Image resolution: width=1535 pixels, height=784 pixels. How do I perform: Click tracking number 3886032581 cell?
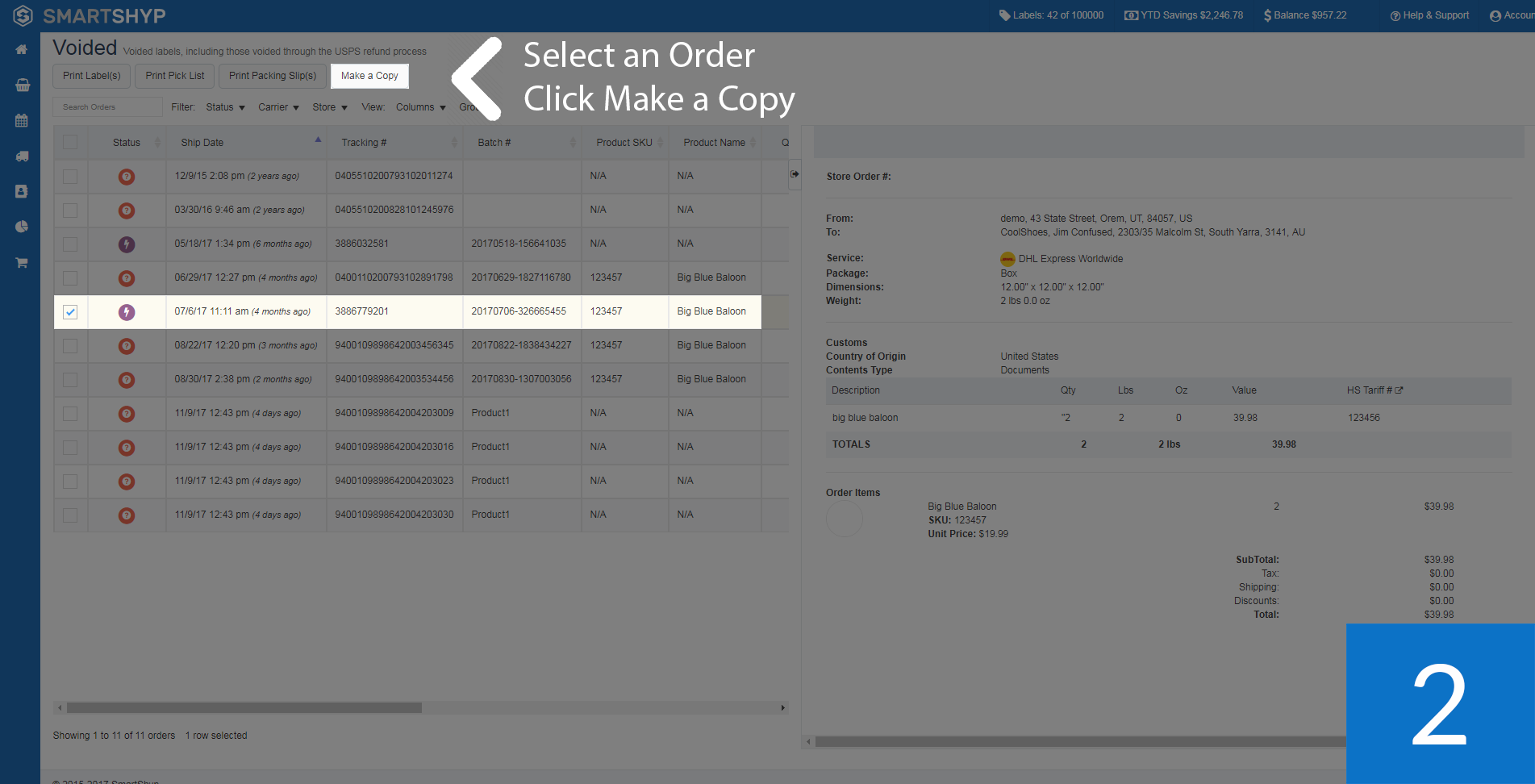pyautogui.click(x=394, y=244)
